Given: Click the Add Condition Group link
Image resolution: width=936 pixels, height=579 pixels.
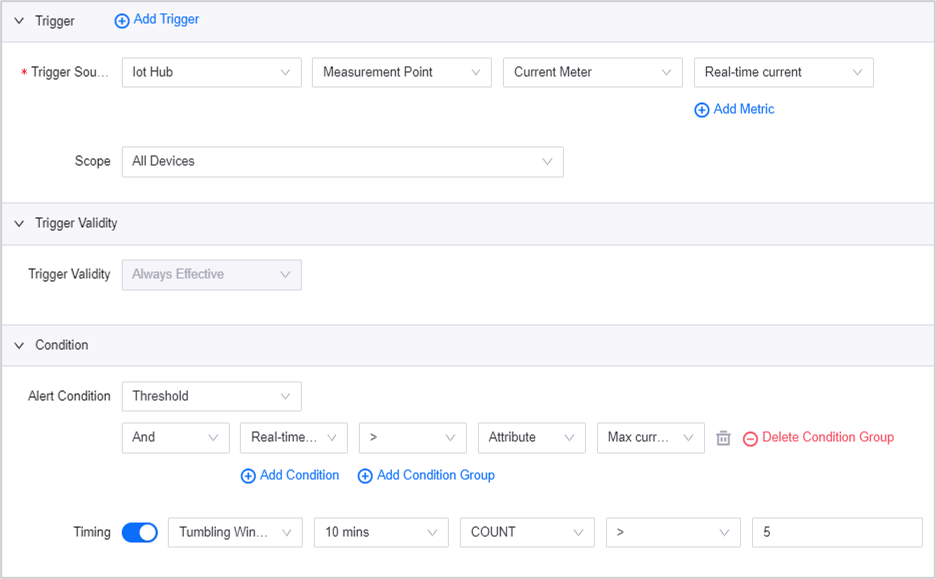Looking at the screenshot, I should [435, 475].
